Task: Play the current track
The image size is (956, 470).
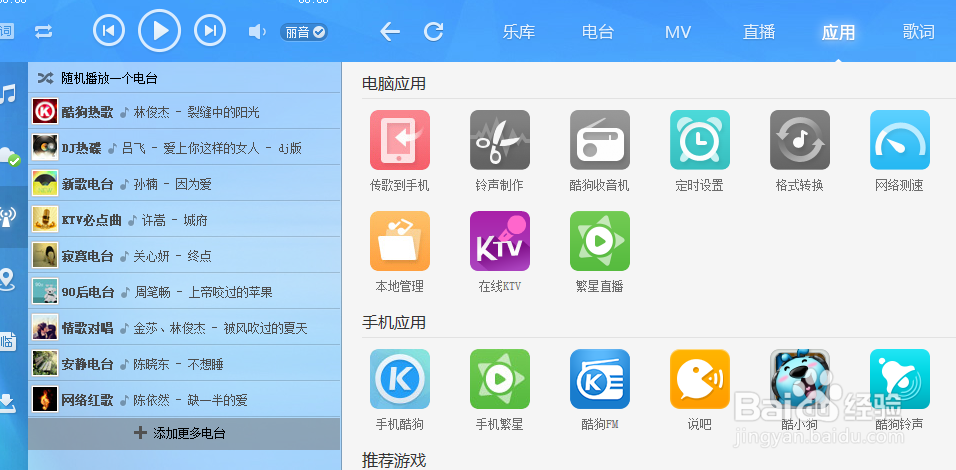Action: point(159,30)
